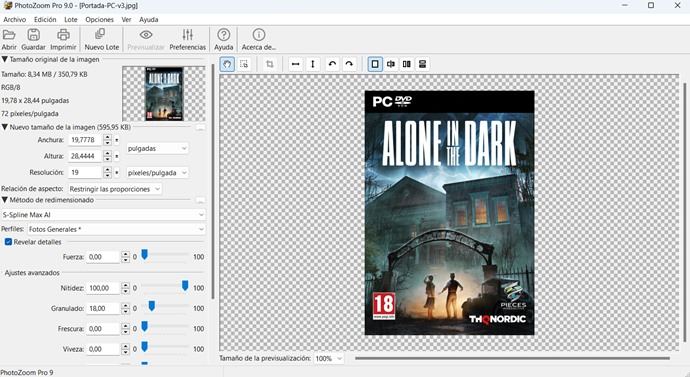The height and width of the screenshot is (377, 690).
Task: Click the Nitidez slider handle
Action: 185,286
